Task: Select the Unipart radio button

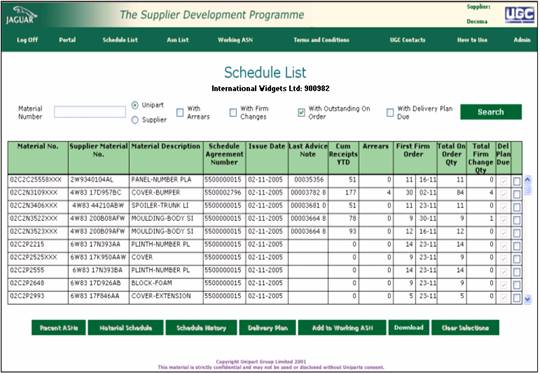Action: 135,105
